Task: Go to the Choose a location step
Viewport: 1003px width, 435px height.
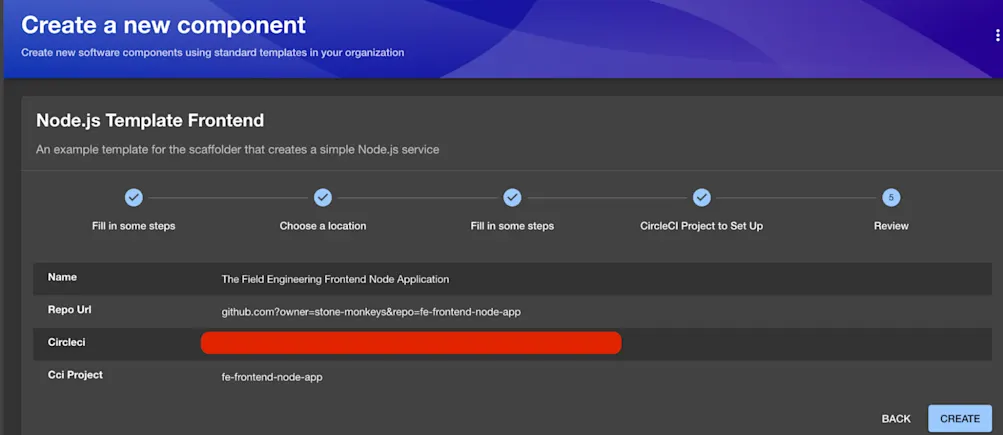Action: 323,226
